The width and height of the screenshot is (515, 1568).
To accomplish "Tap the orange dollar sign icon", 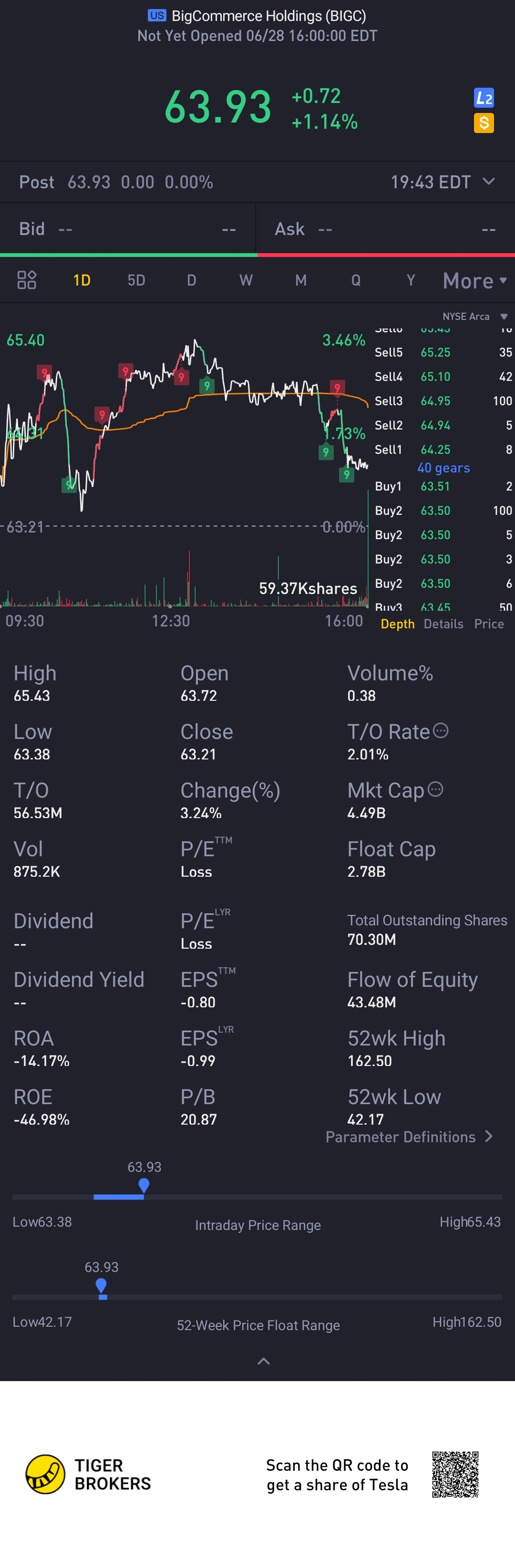I will tap(484, 123).
